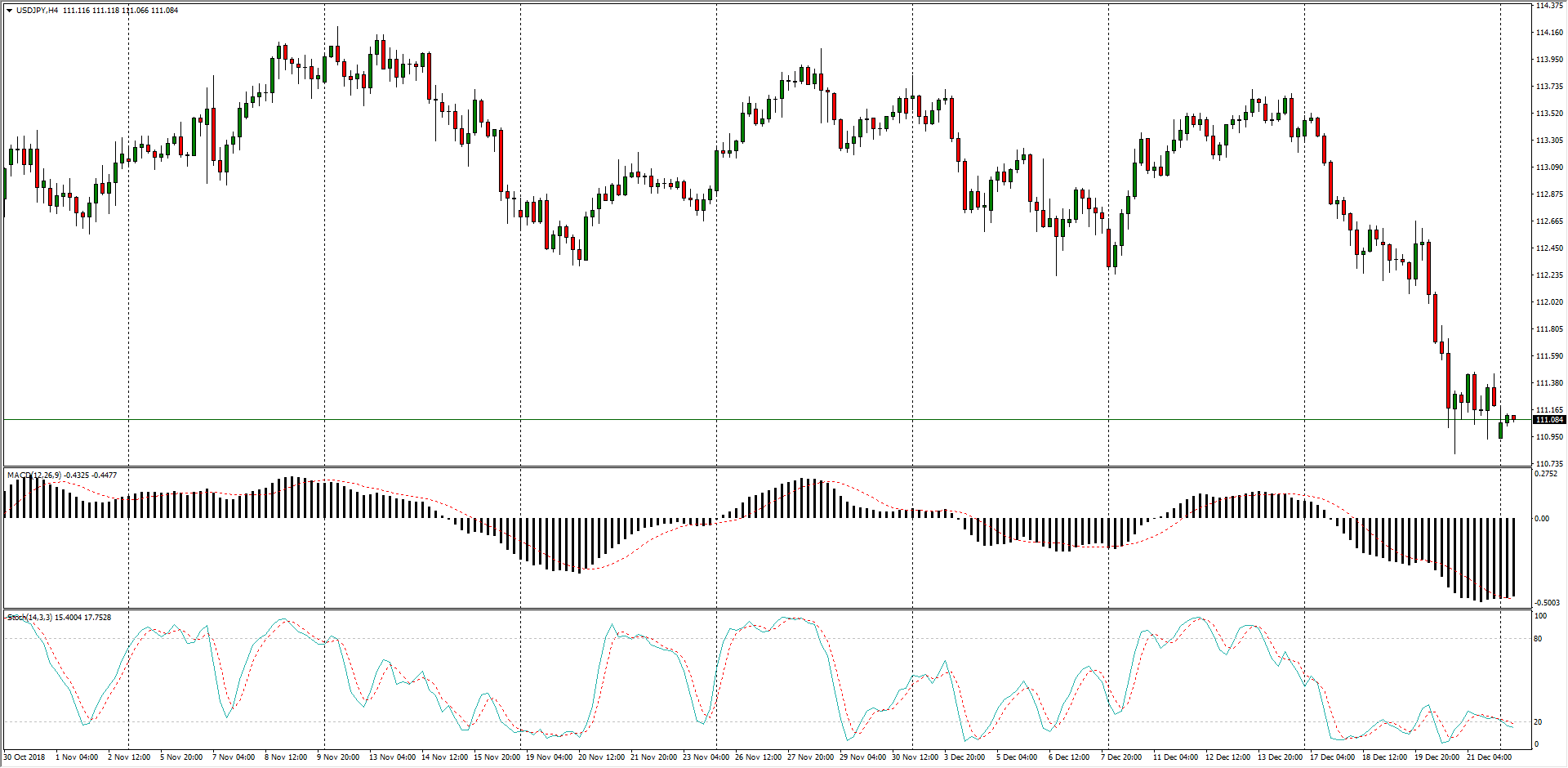The image size is (1568, 768).
Task: Open the dropdown arrow beside USDJPY,H4
Action: (9, 11)
